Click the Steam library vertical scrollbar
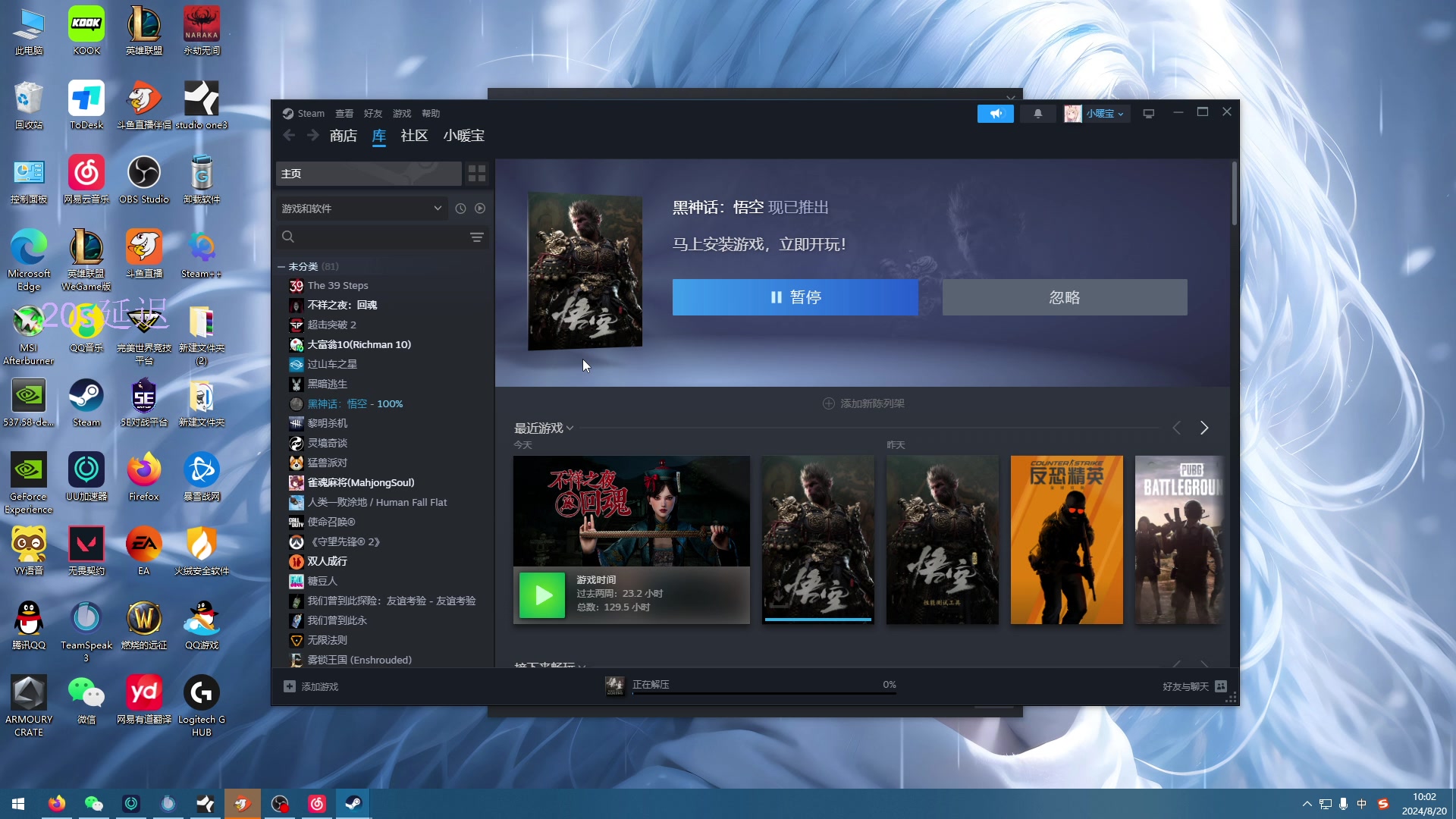This screenshot has height=819, width=1456. point(1234,193)
